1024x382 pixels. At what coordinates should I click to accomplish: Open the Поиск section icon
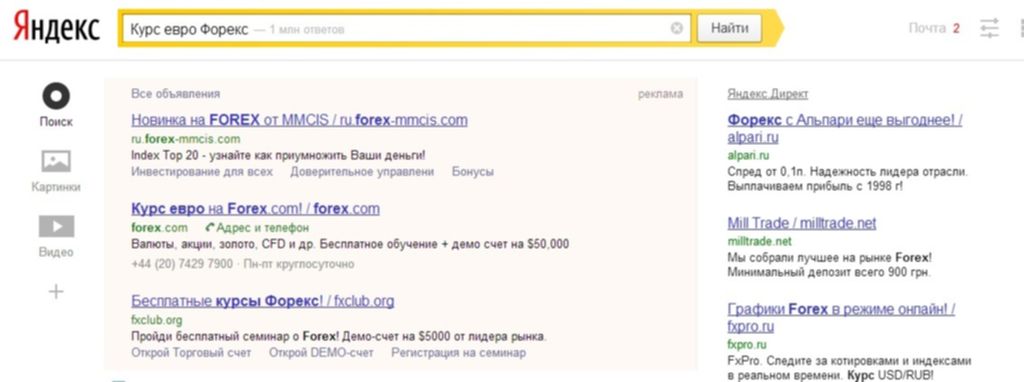[x=56, y=96]
